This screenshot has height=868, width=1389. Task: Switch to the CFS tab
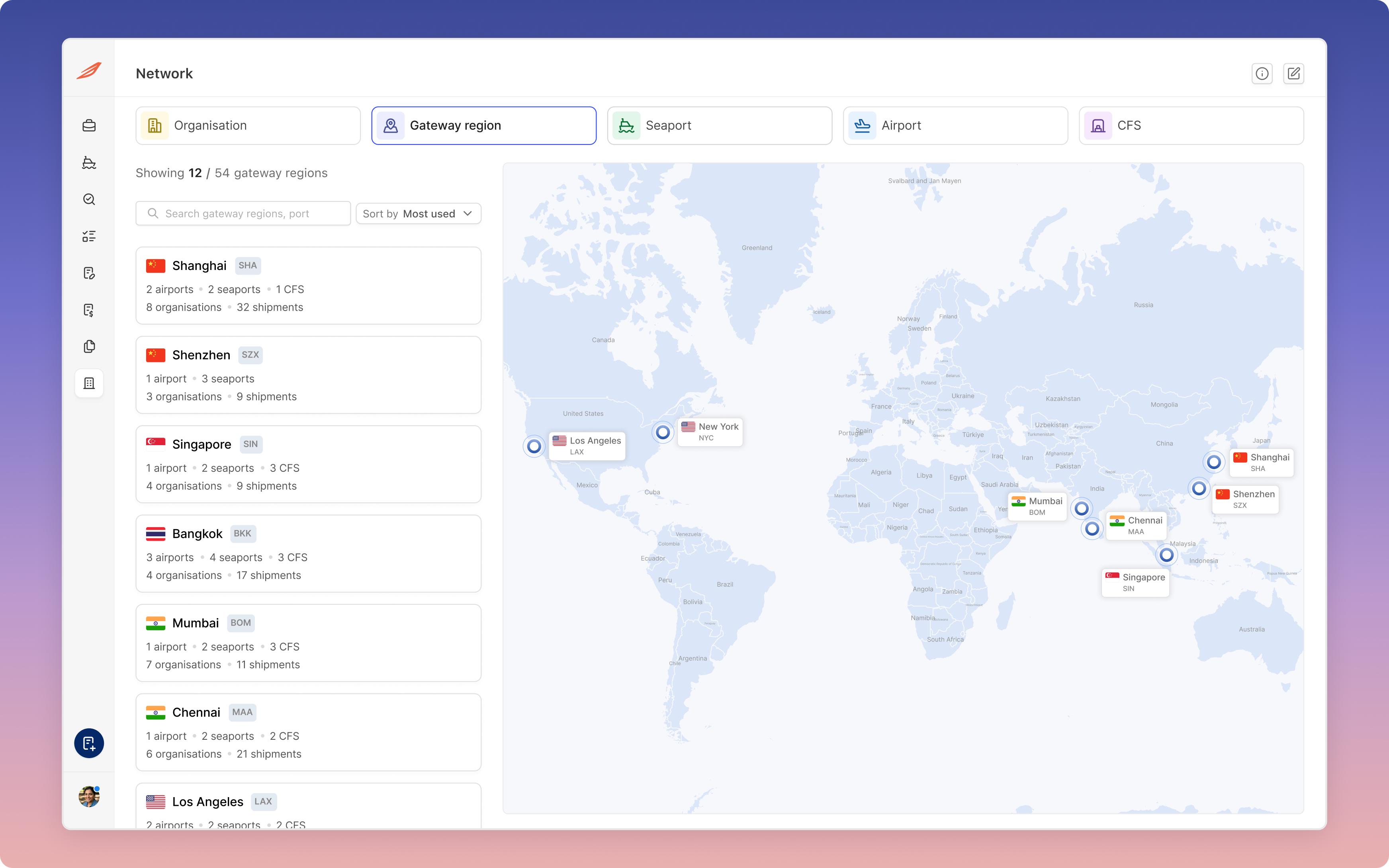point(1191,126)
